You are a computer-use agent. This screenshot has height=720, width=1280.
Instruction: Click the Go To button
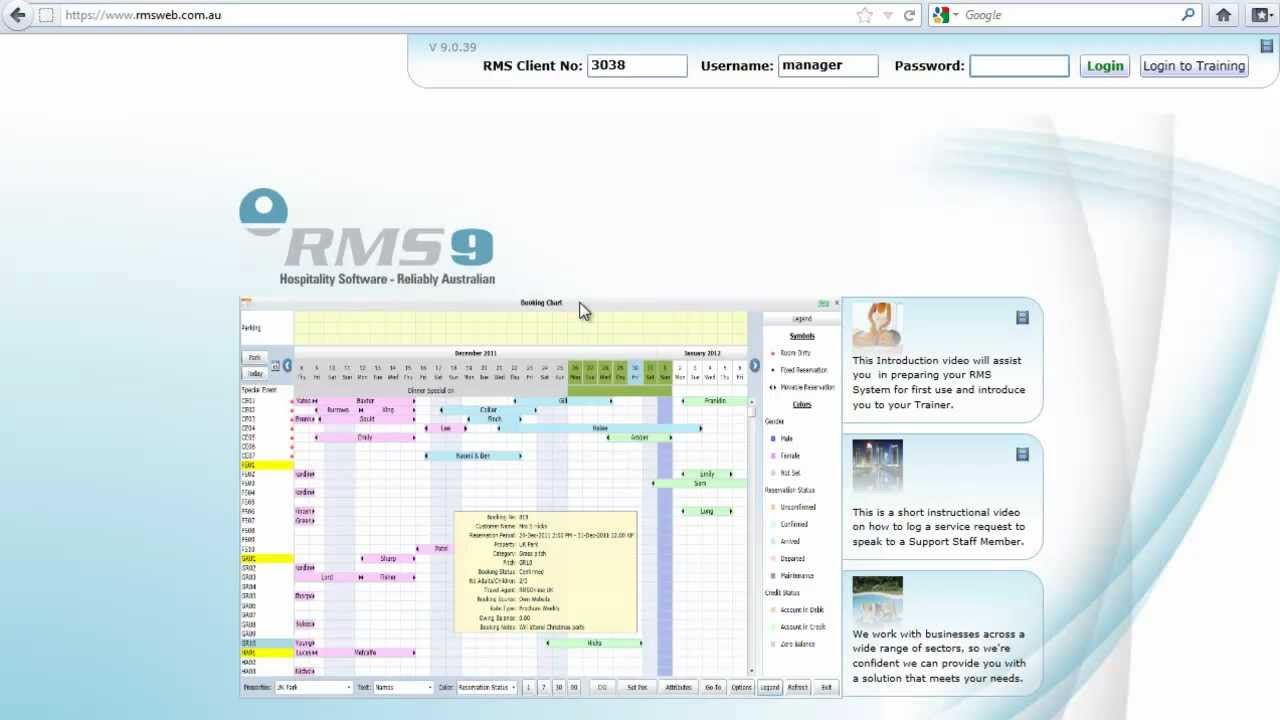(x=712, y=687)
